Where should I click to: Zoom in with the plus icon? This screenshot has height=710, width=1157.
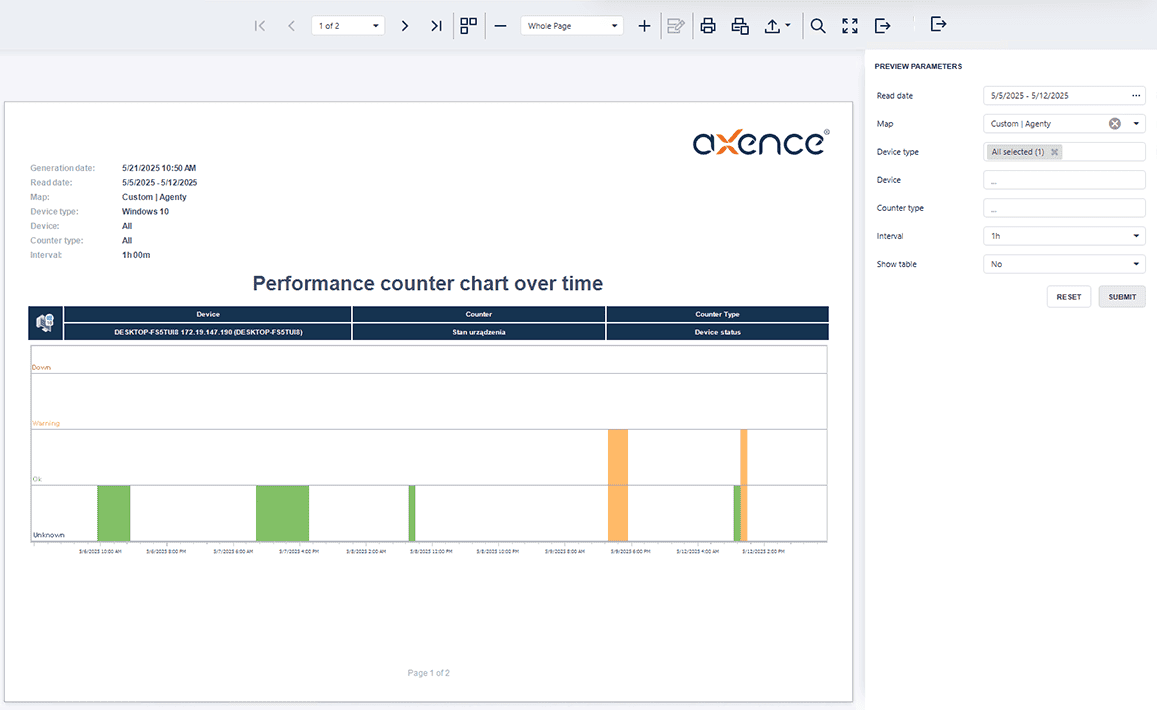pos(644,26)
